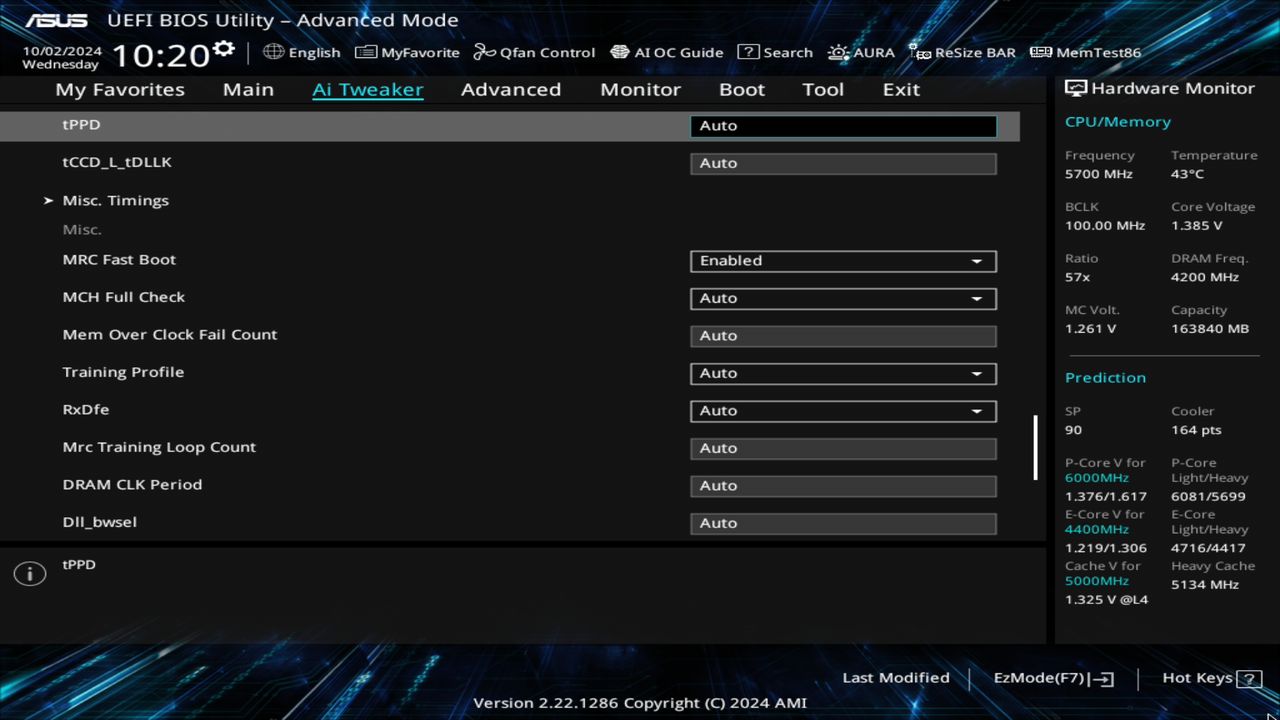Open AURA lighting settings
Image resolution: width=1280 pixels, height=720 pixels.
point(861,52)
